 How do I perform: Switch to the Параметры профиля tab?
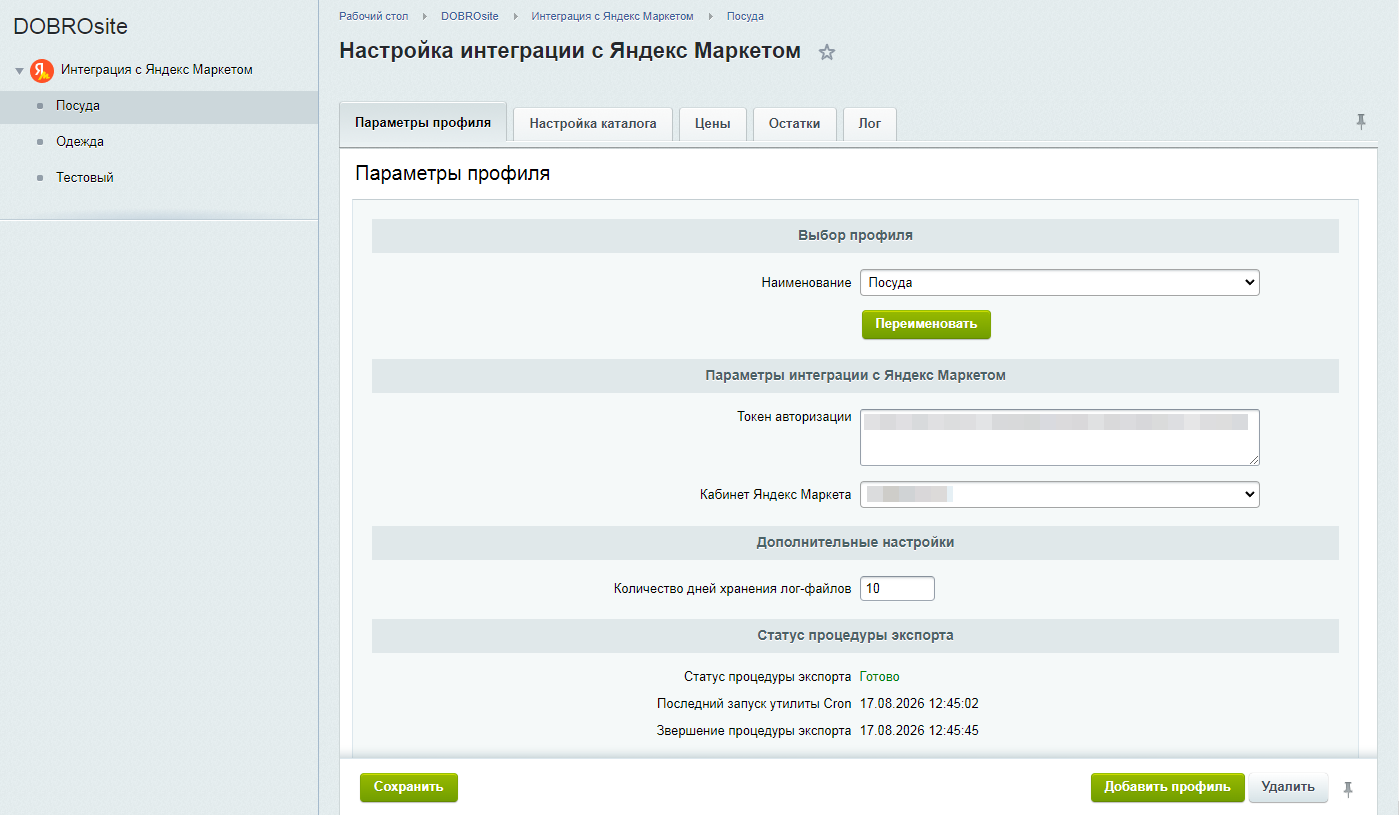423,123
